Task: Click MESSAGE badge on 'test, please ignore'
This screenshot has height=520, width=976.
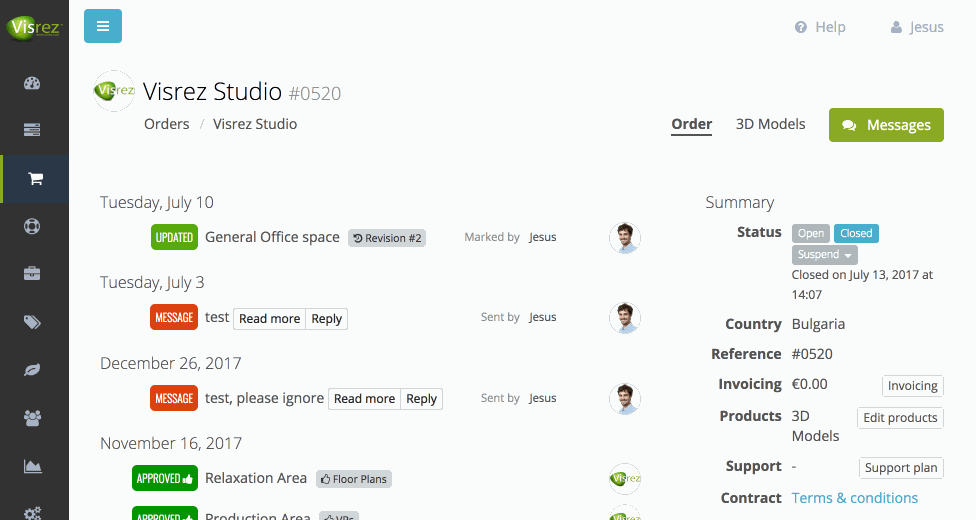Action: [174, 398]
